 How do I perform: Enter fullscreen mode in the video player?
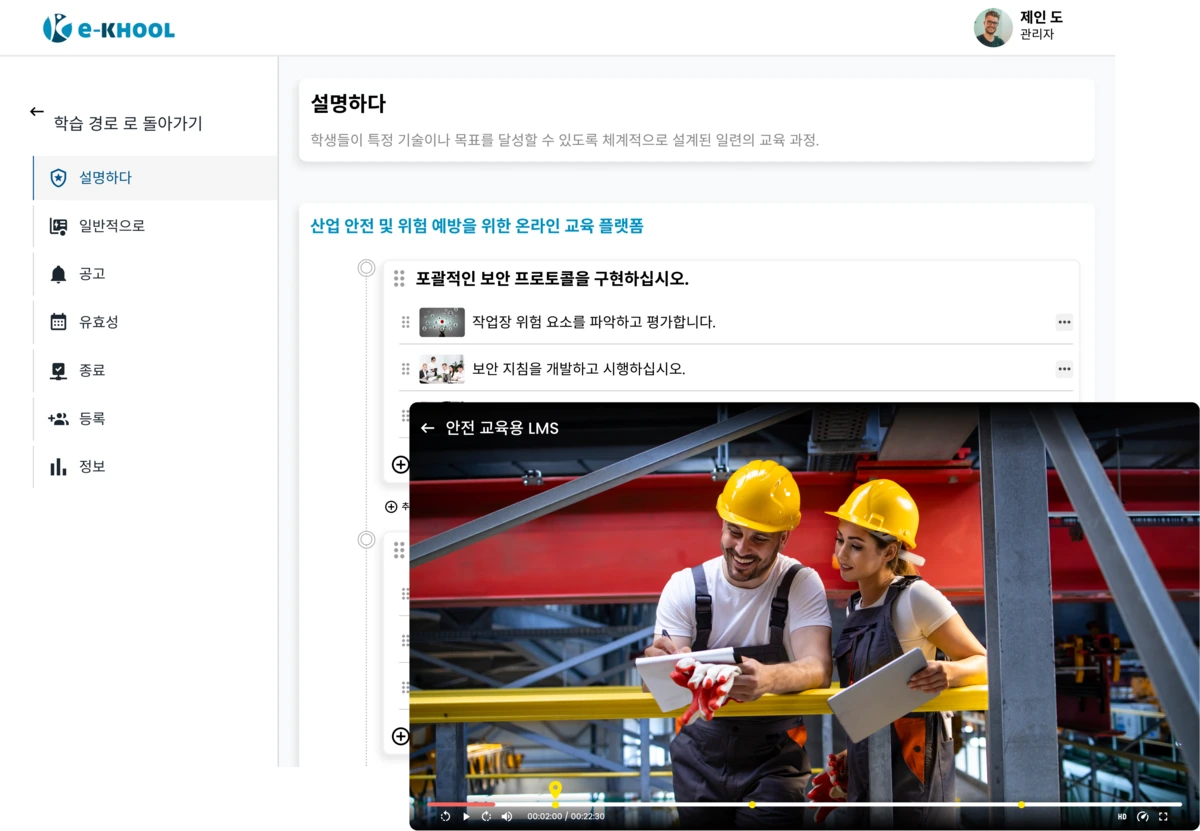pos(1163,816)
